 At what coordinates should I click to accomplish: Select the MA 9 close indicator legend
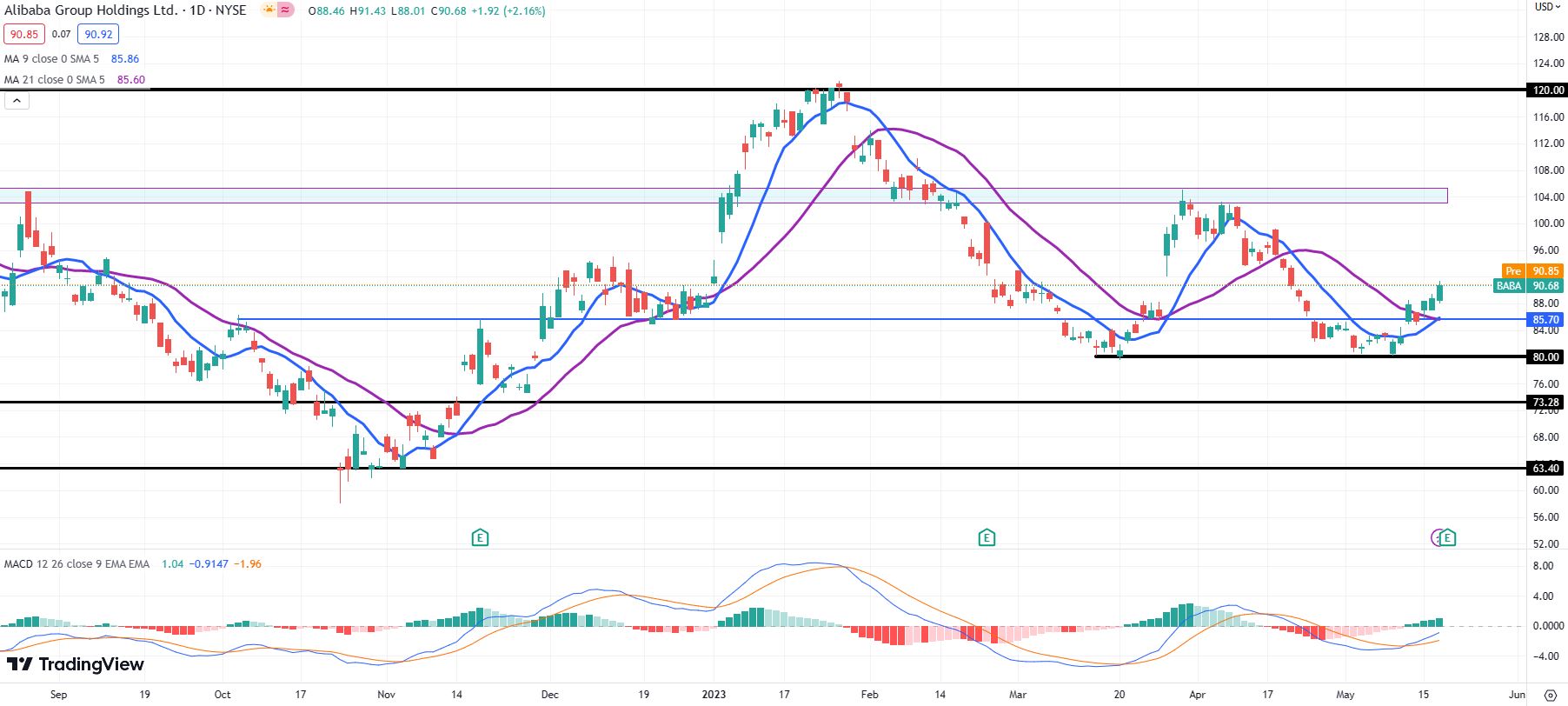point(52,59)
